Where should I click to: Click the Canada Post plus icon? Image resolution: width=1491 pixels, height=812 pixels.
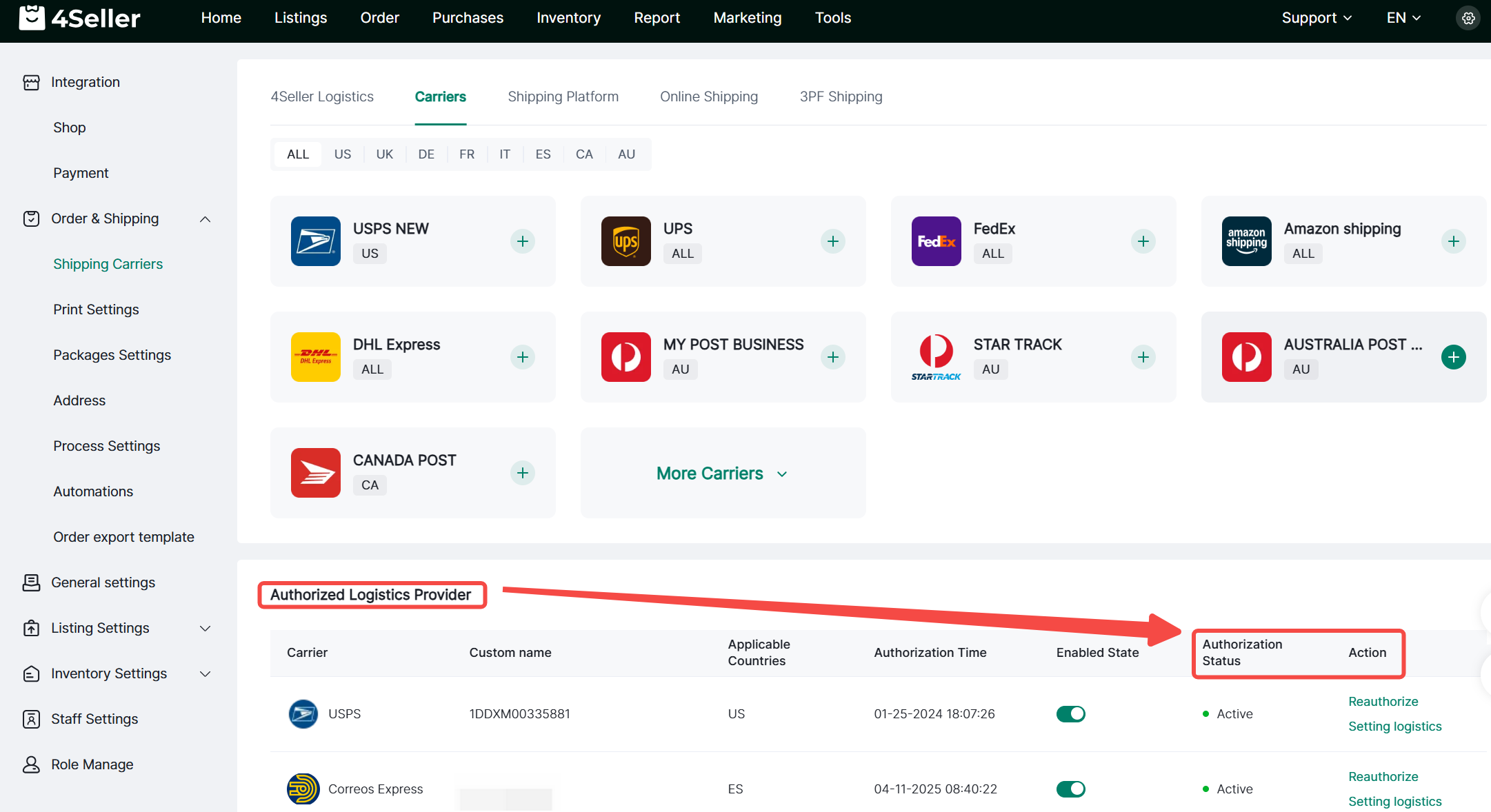tap(522, 473)
